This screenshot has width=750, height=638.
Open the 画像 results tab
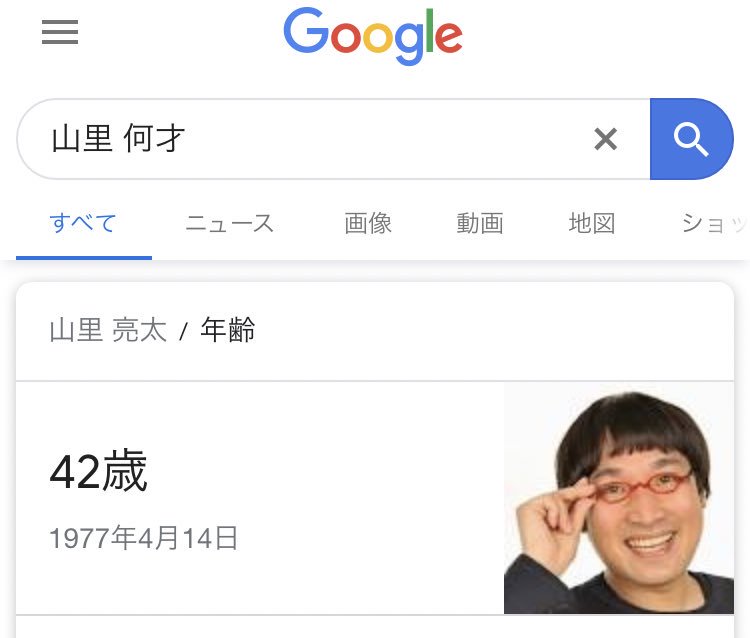368,223
